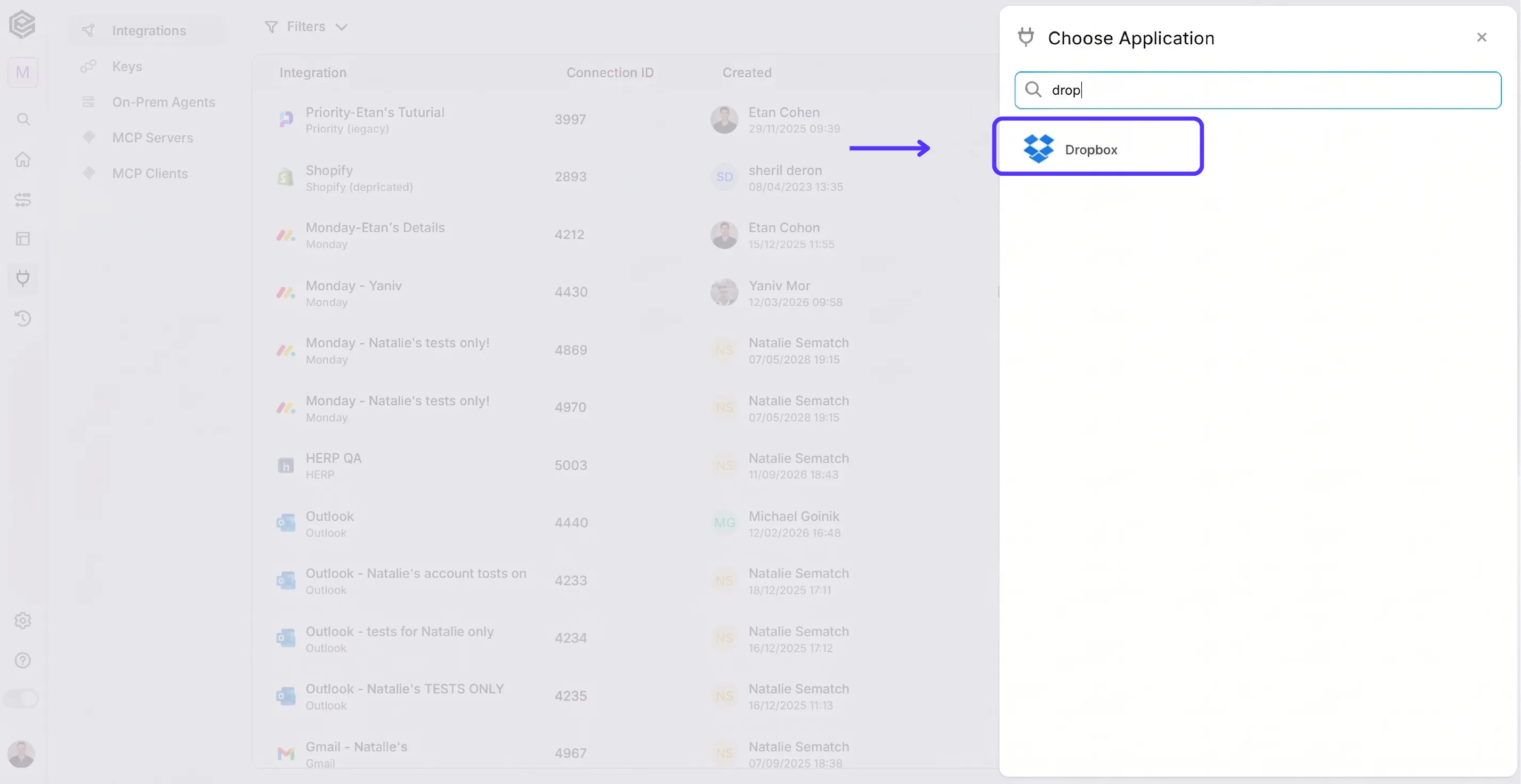The height and width of the screenshot is (784, 1521).
Task: Sort by the Integration column header
Action: (x=312, y=72)
